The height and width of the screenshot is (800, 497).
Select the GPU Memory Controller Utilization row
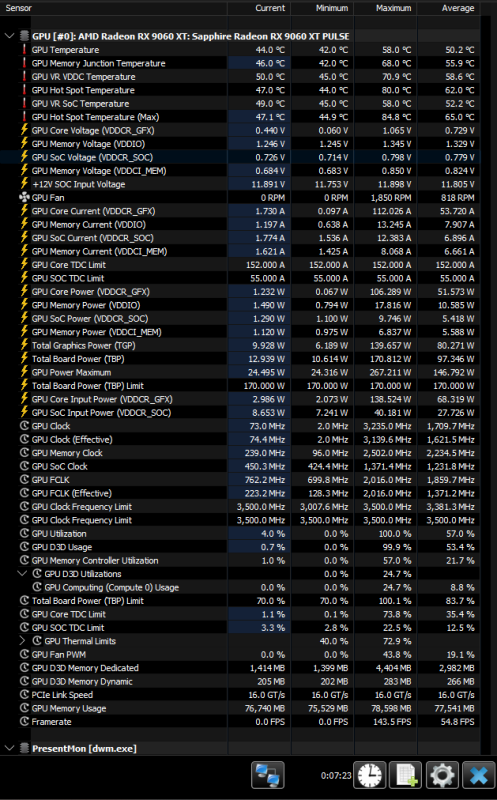pos(240,560)
